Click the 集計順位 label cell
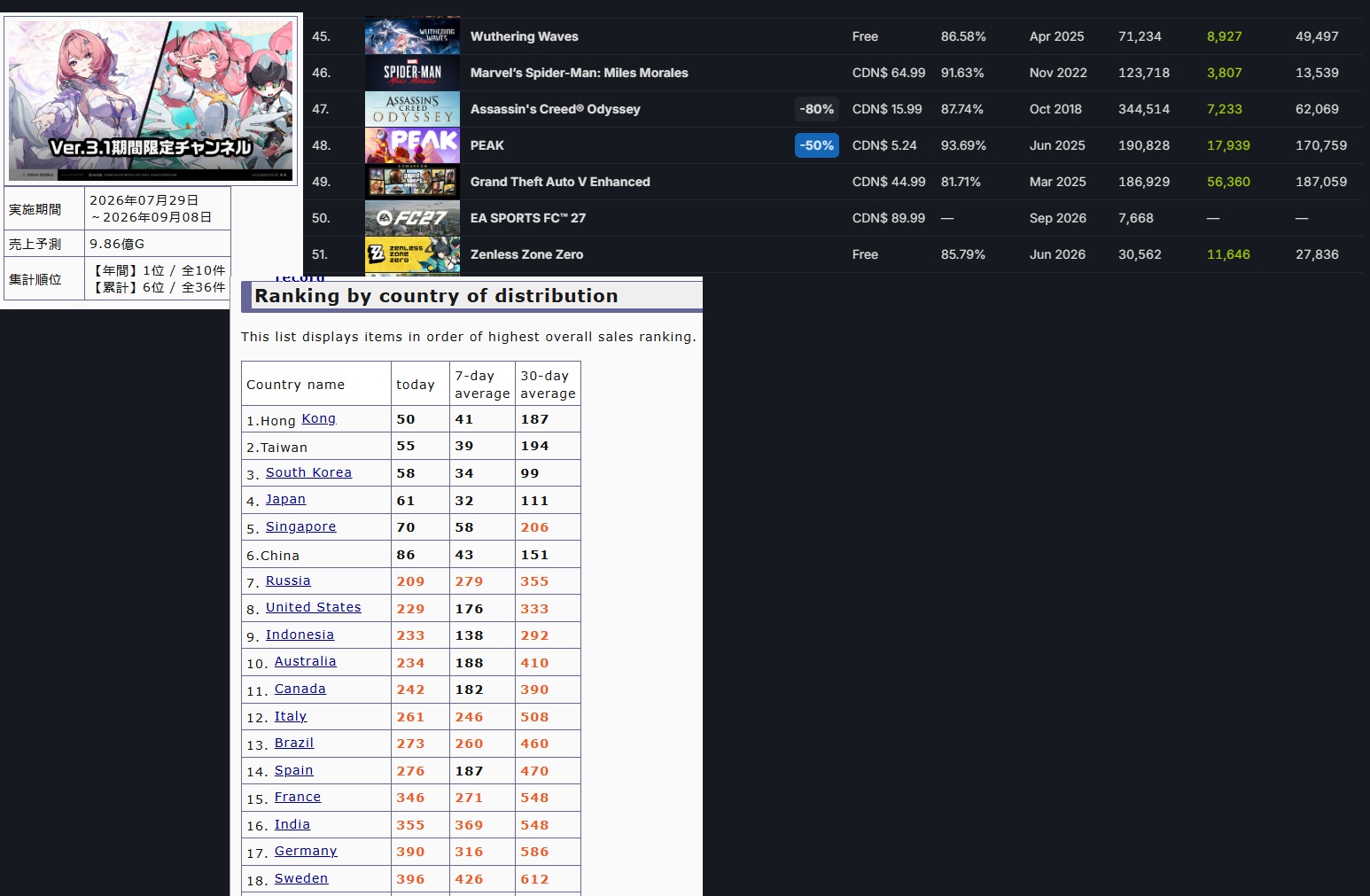Image resolution: width=1370 pixels, height=896 pixels. (44, 279)
